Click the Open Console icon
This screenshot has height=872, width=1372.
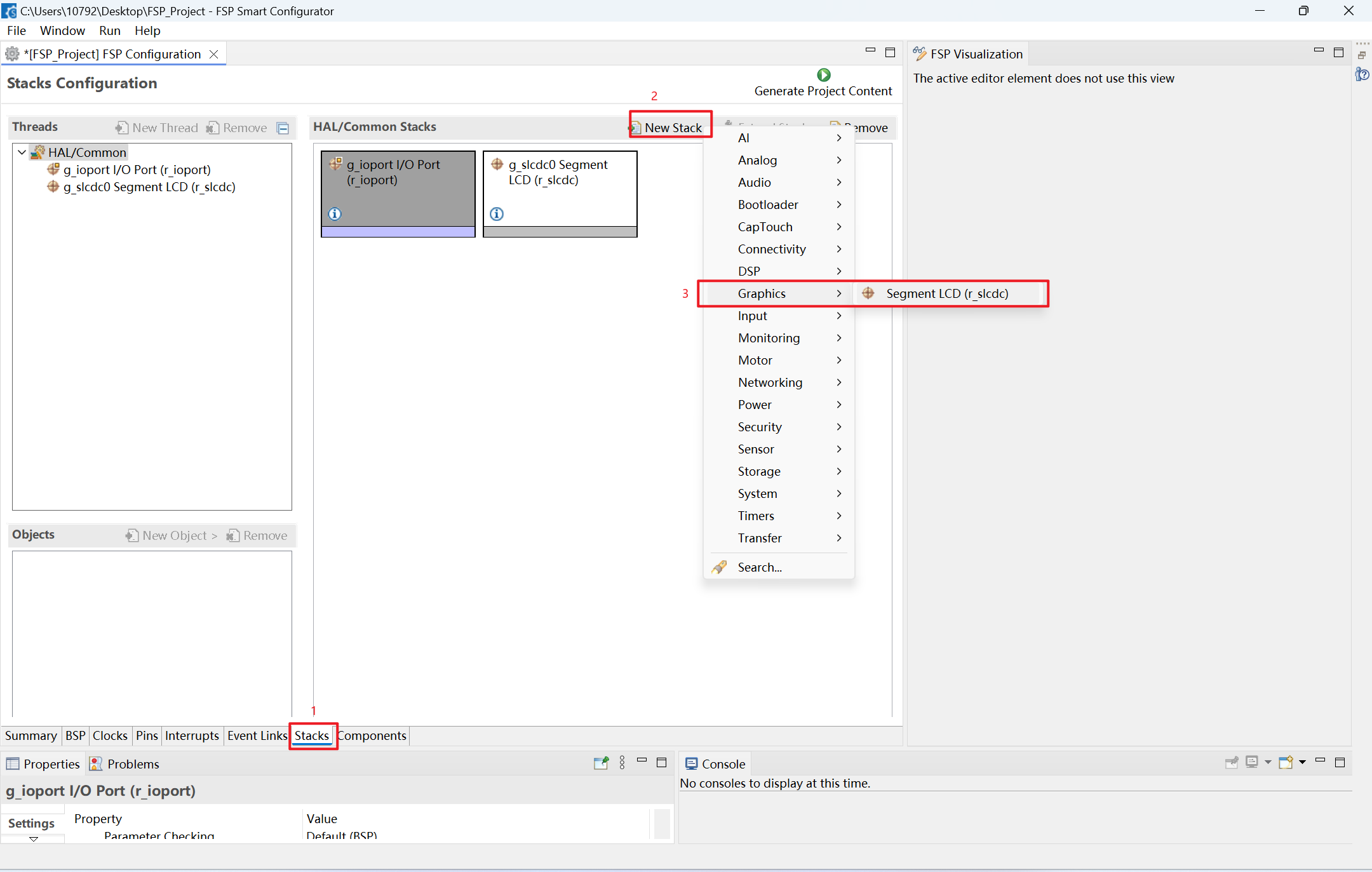(x=1286, y=762)
